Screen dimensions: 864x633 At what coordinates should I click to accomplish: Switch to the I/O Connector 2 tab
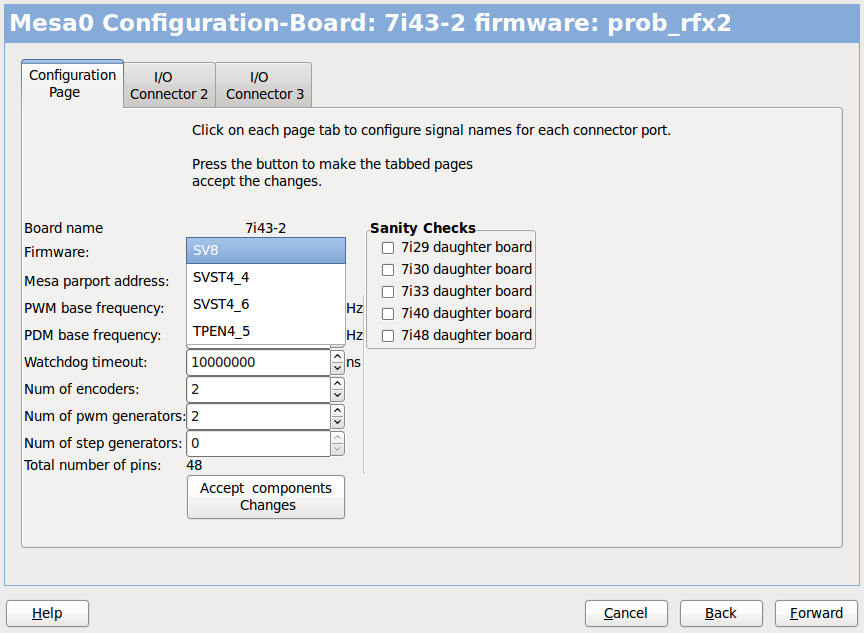pos(169,85)
